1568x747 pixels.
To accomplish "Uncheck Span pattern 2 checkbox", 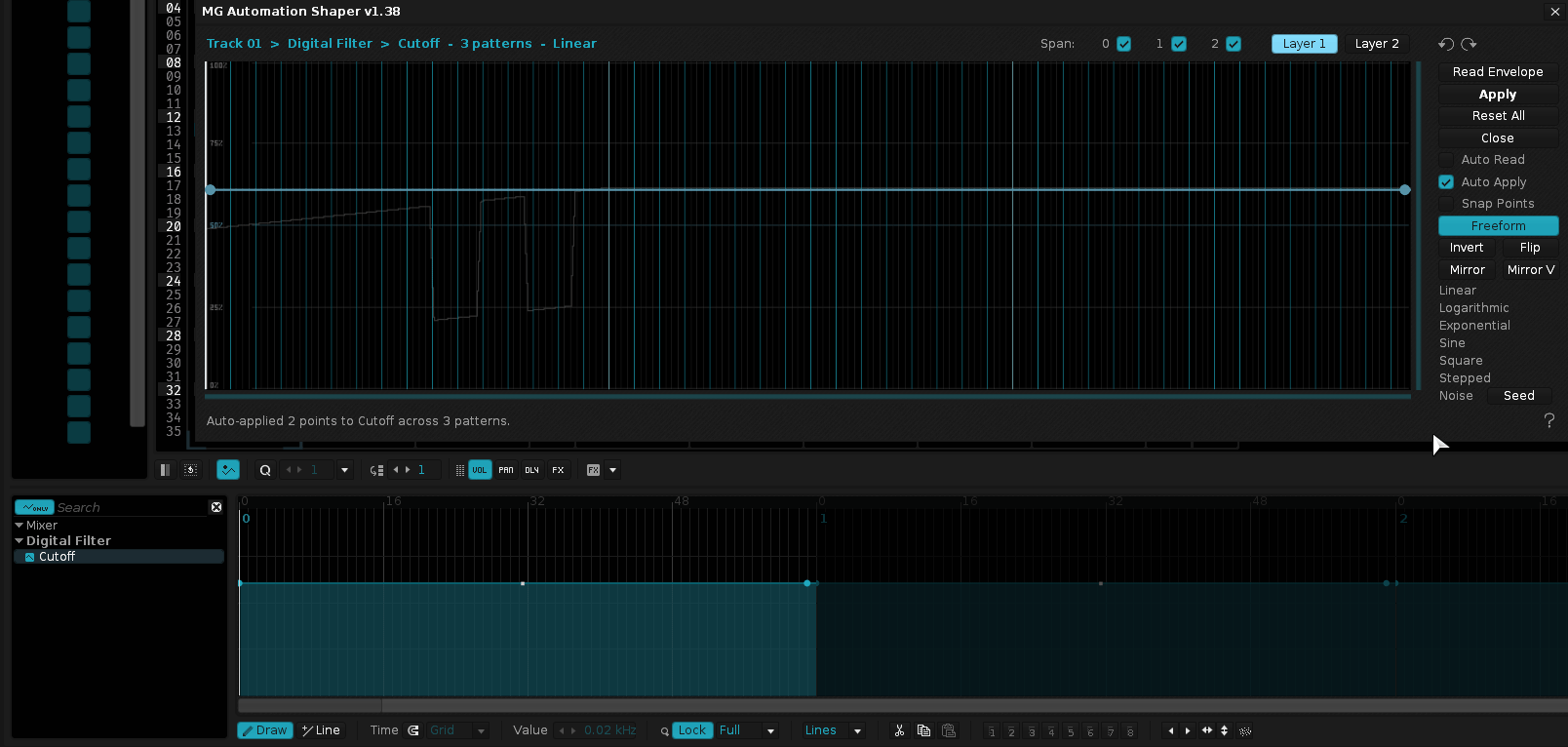I will pyautogui.click(x=1234, y=44).
